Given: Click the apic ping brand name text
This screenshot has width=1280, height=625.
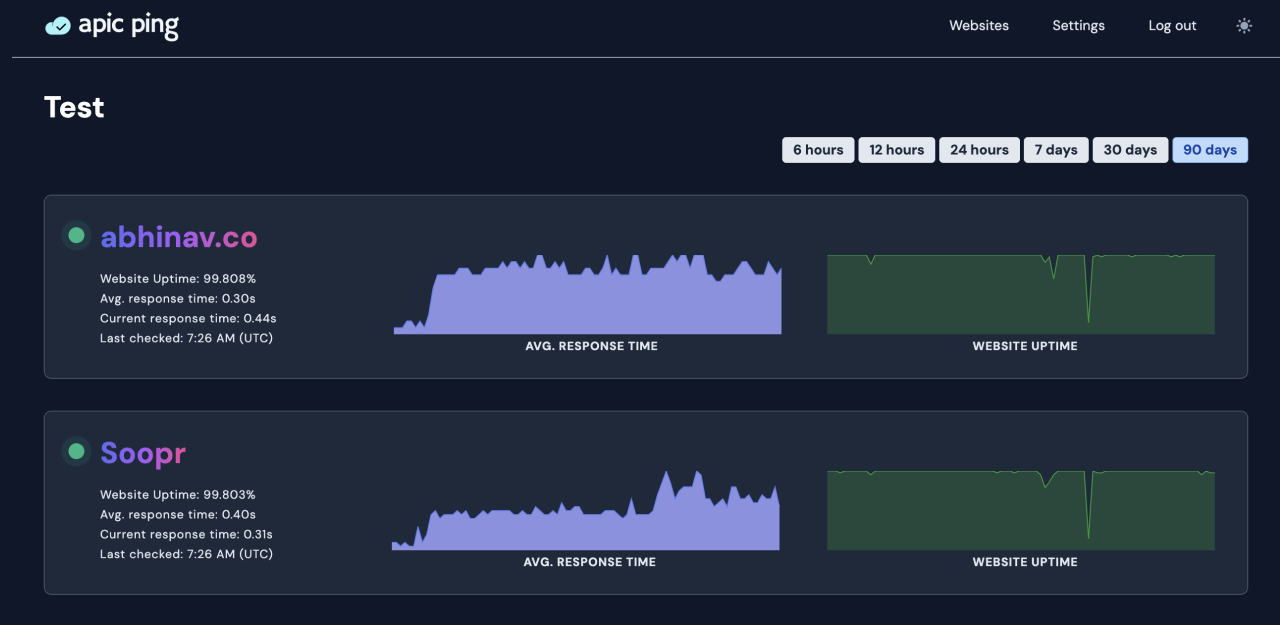Looking at the screenshot, I should [128, 26].
